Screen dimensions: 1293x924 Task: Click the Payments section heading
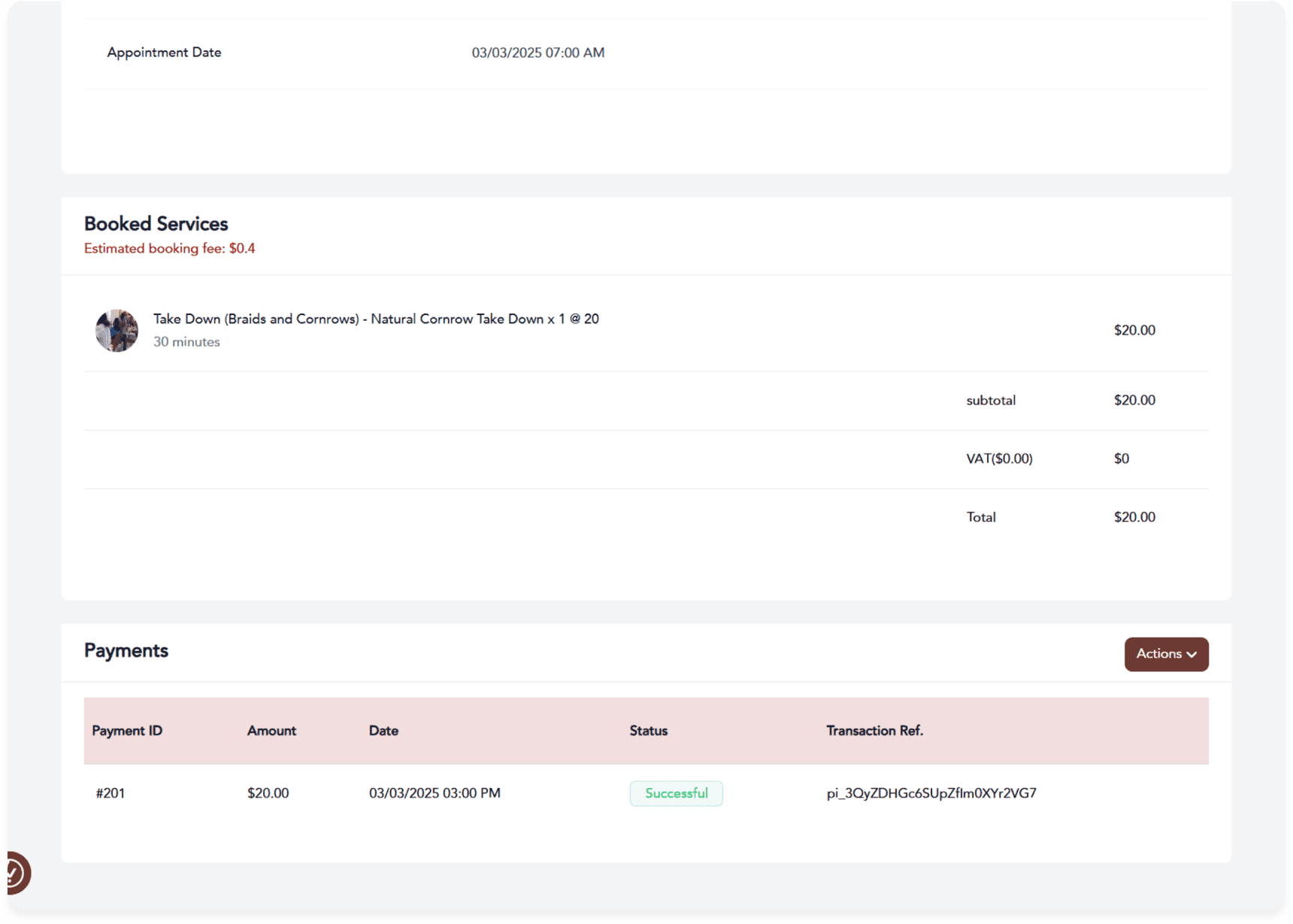(x=126, y=651)
